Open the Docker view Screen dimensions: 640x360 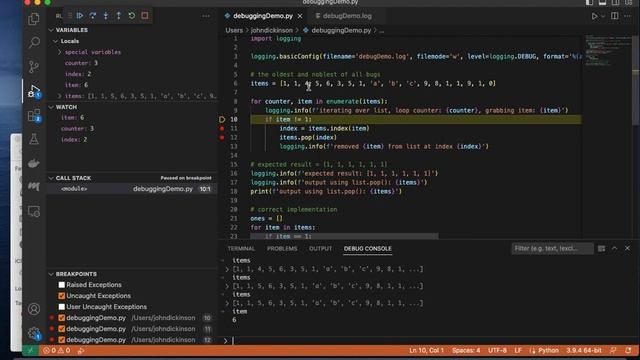tap(34, 163)
